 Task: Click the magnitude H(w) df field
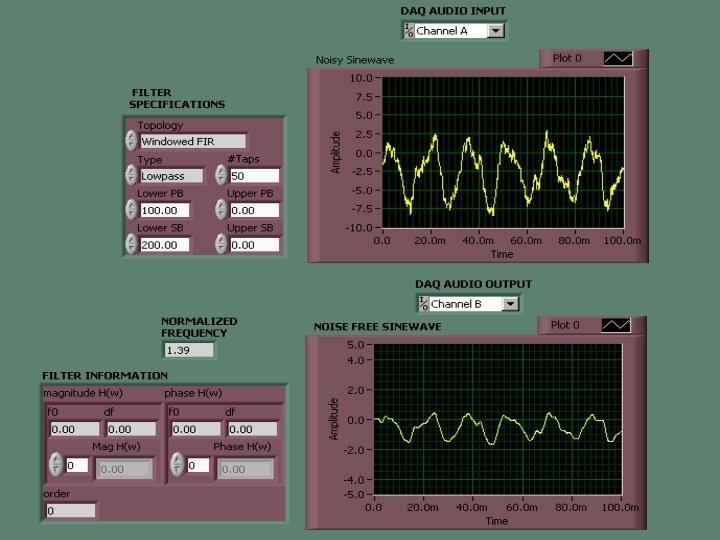click(x=131, y=429)
